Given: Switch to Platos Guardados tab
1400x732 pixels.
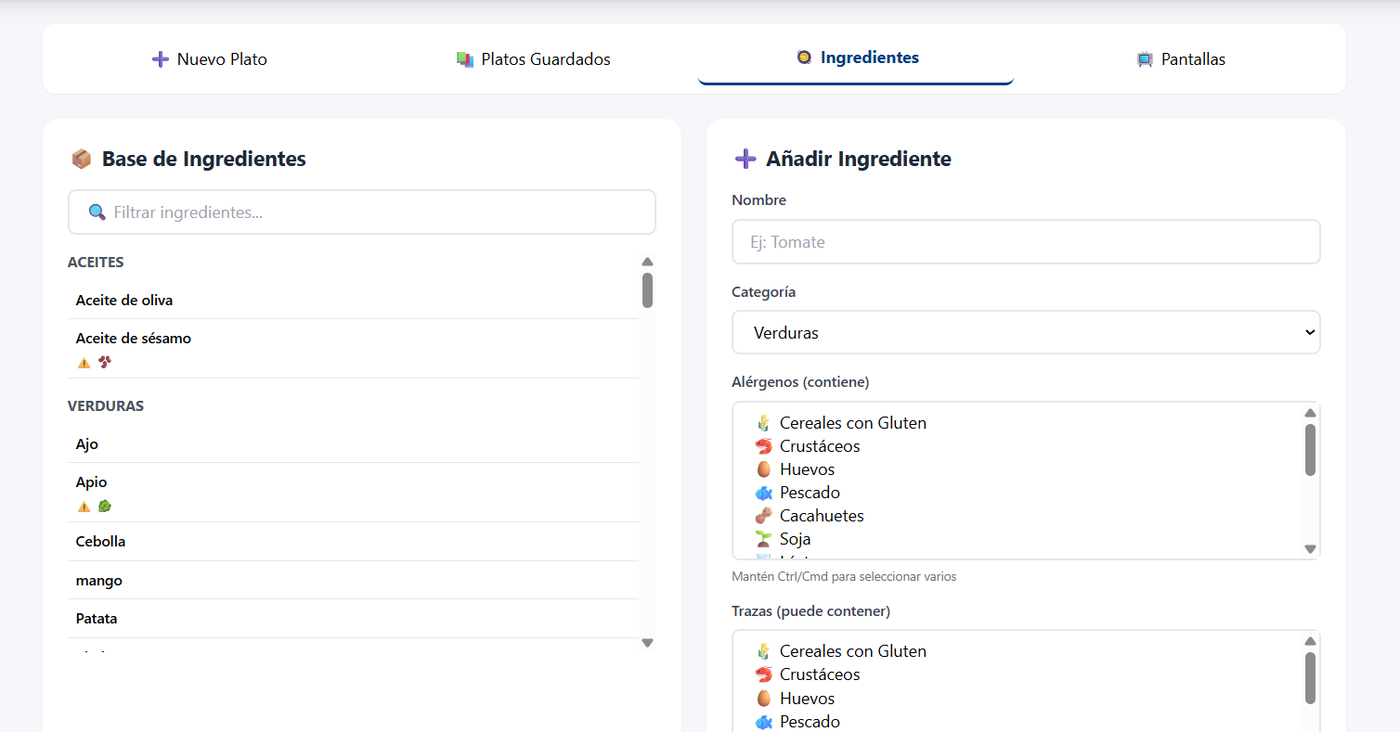Looking at the screenshot, I should pyautogui.click(x=533, y=59).
